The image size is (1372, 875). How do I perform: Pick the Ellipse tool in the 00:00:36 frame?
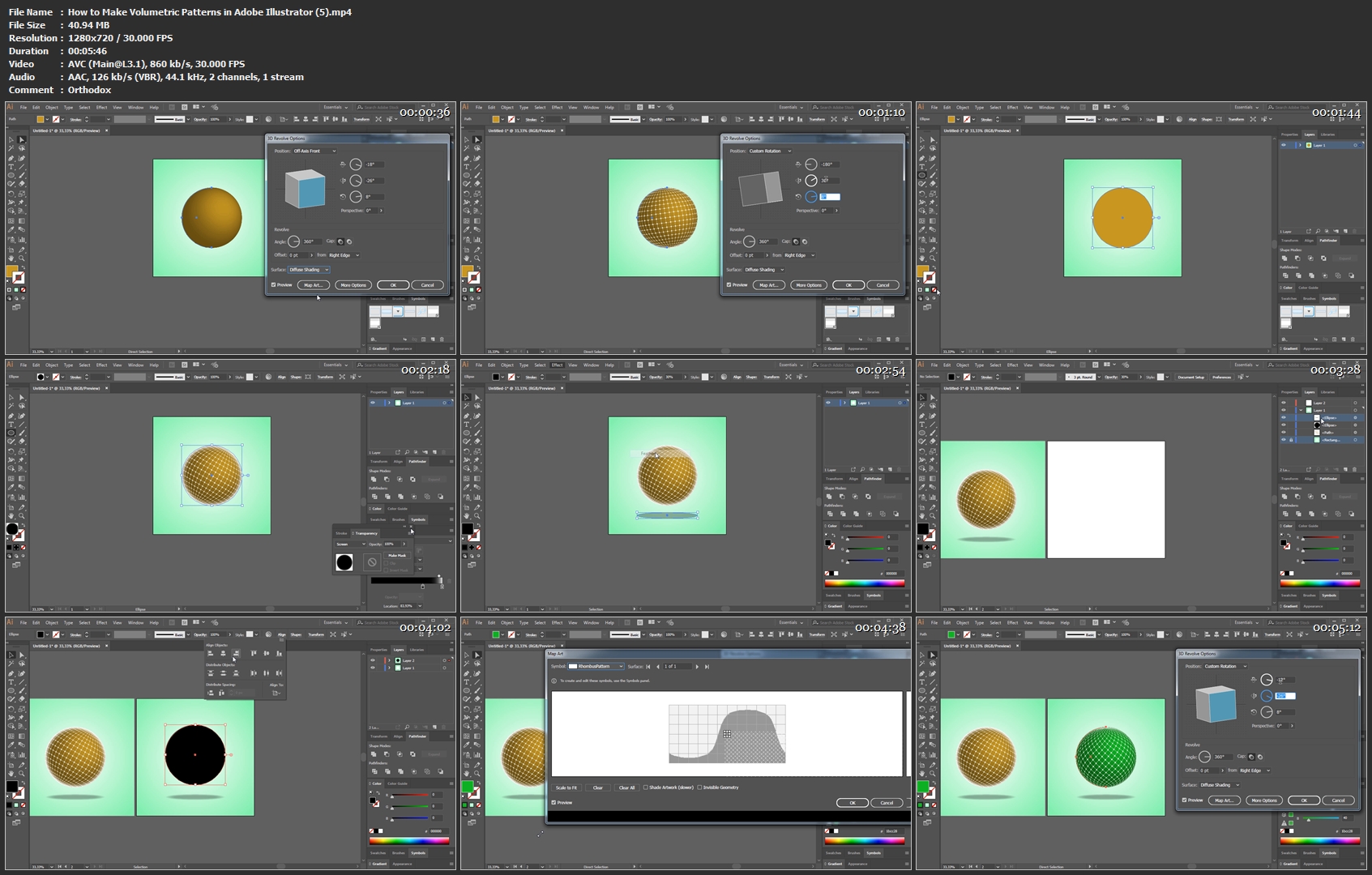(11, 175)
